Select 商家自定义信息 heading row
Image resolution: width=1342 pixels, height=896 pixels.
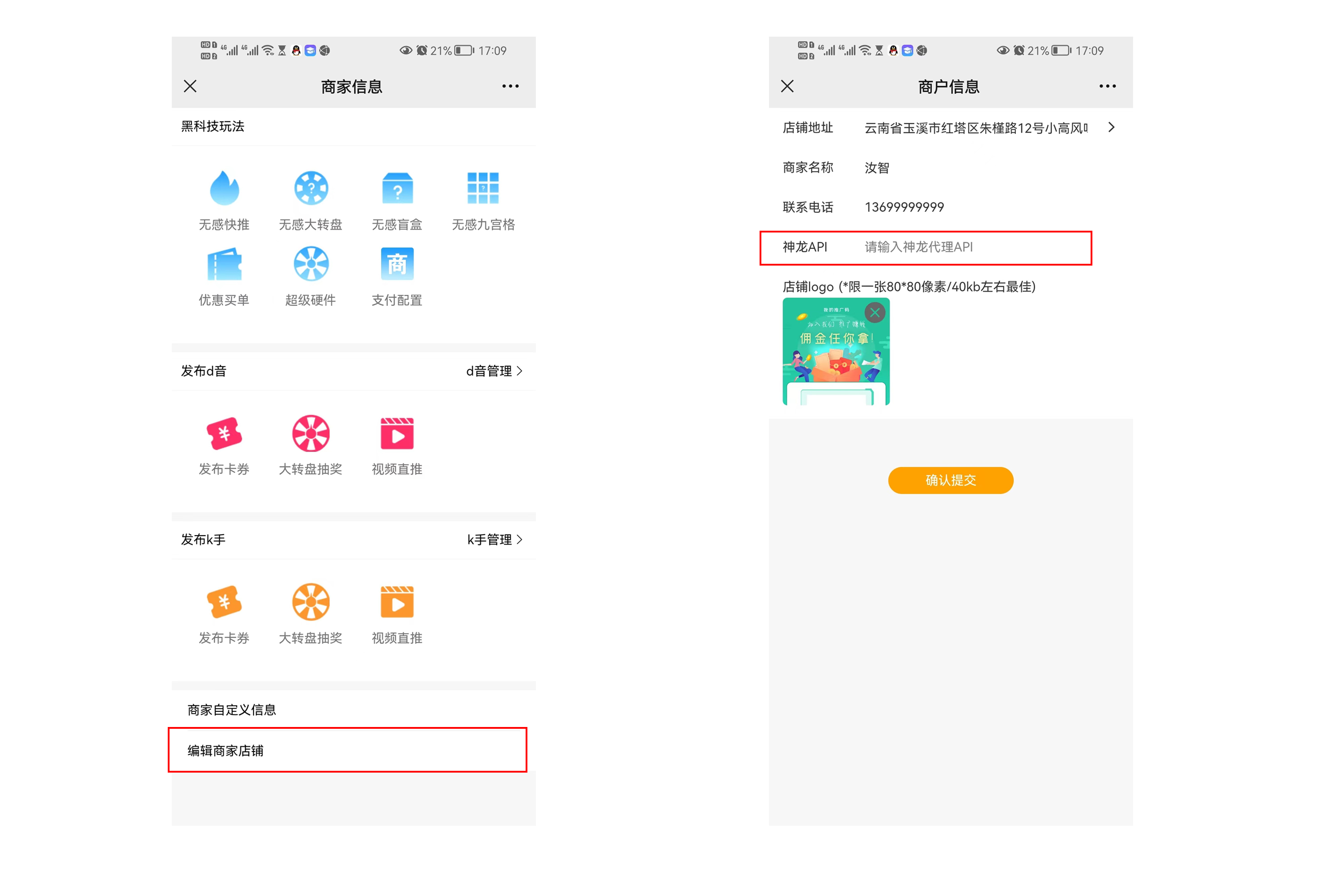tap(354, 710)
